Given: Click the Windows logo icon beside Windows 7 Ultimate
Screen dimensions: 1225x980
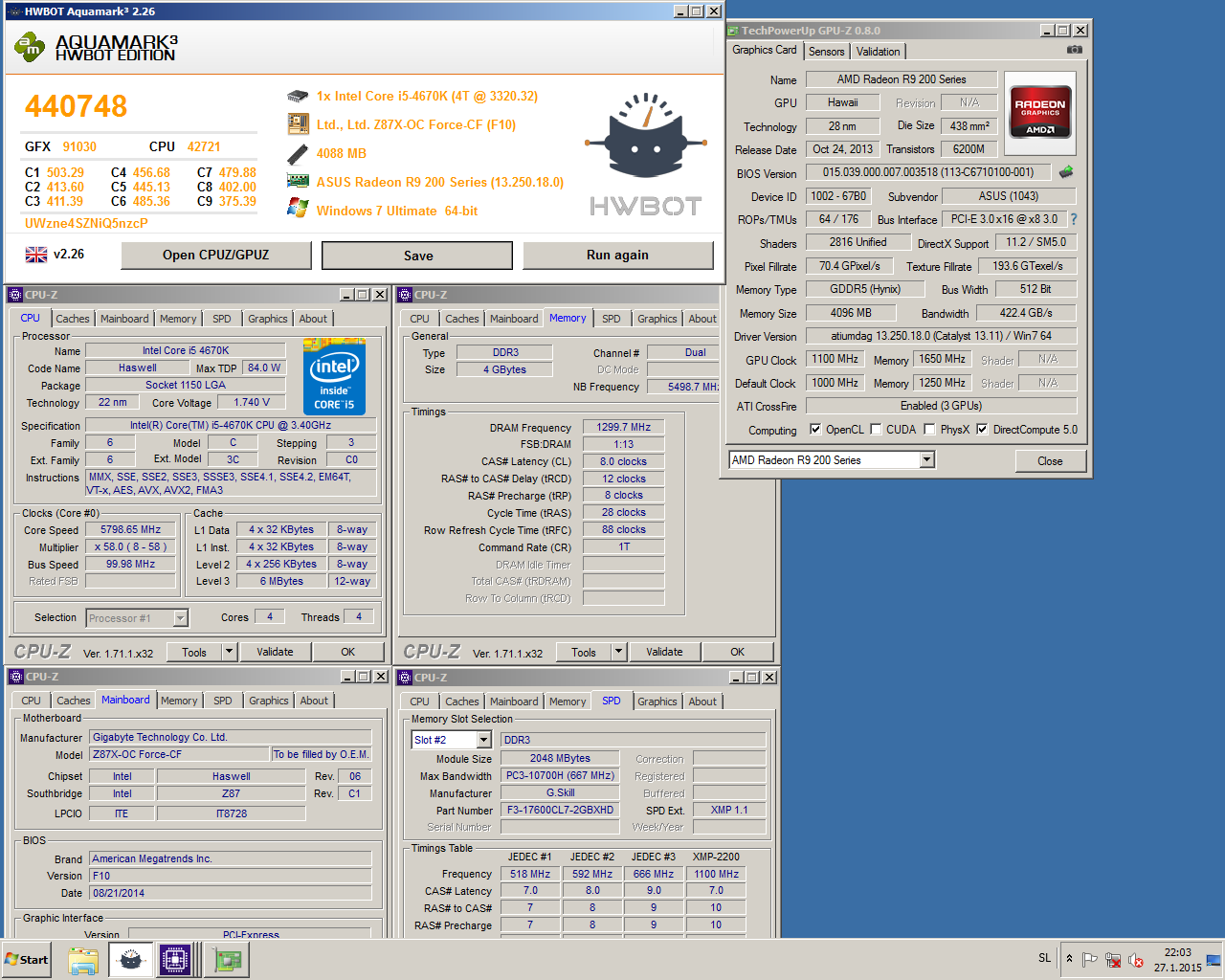Looking at the screenshot, I should 298,209.
